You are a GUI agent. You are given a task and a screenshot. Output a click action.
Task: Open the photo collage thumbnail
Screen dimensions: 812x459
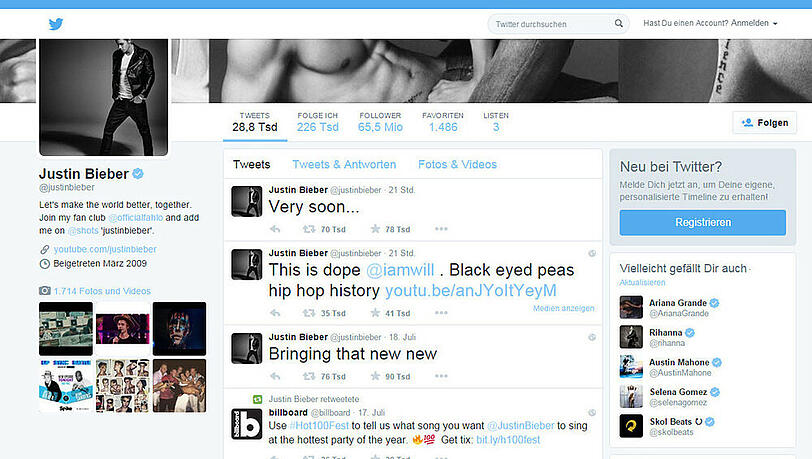tap(123, 385)
